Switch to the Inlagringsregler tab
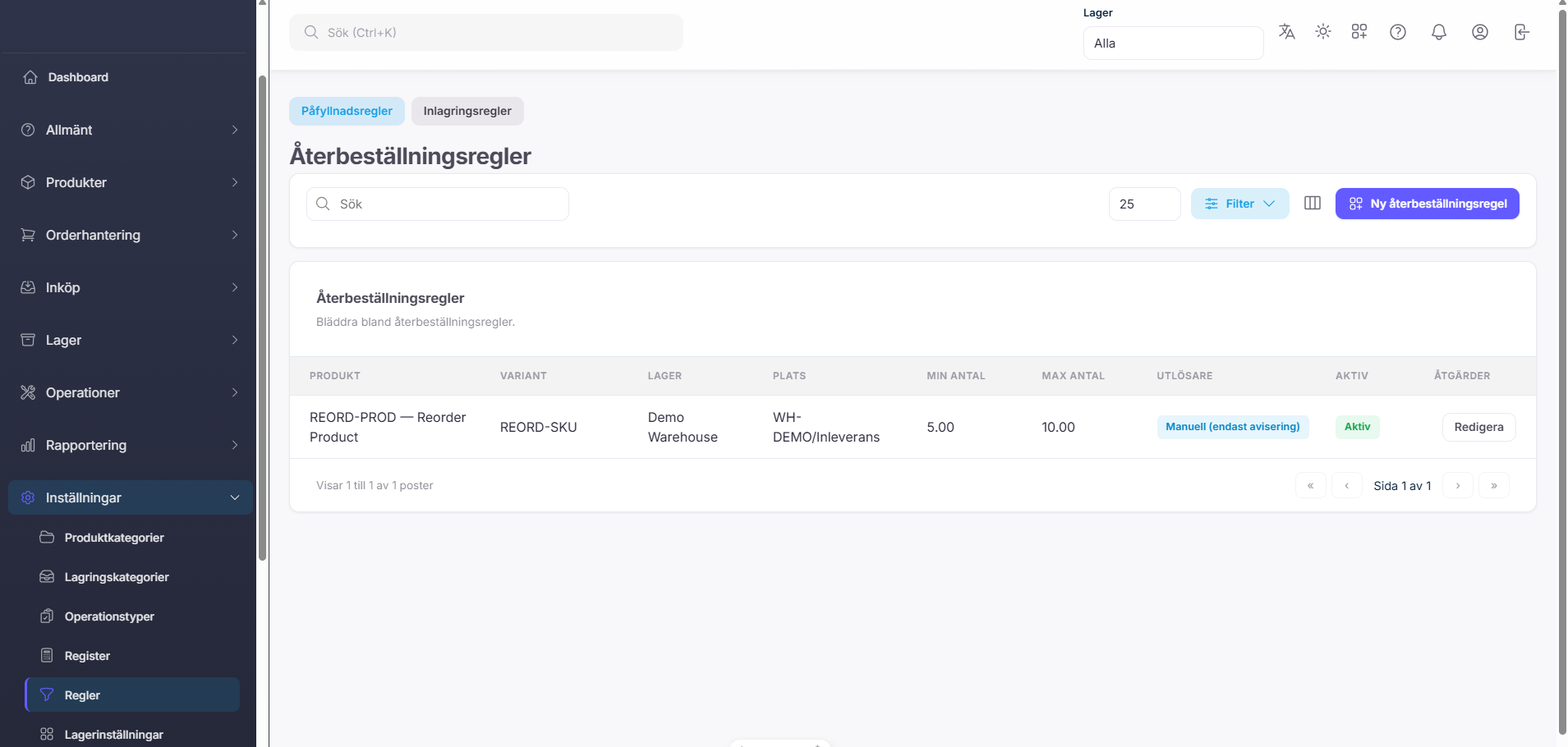Viewport: 1568px width, 747px height. (467, 111)
